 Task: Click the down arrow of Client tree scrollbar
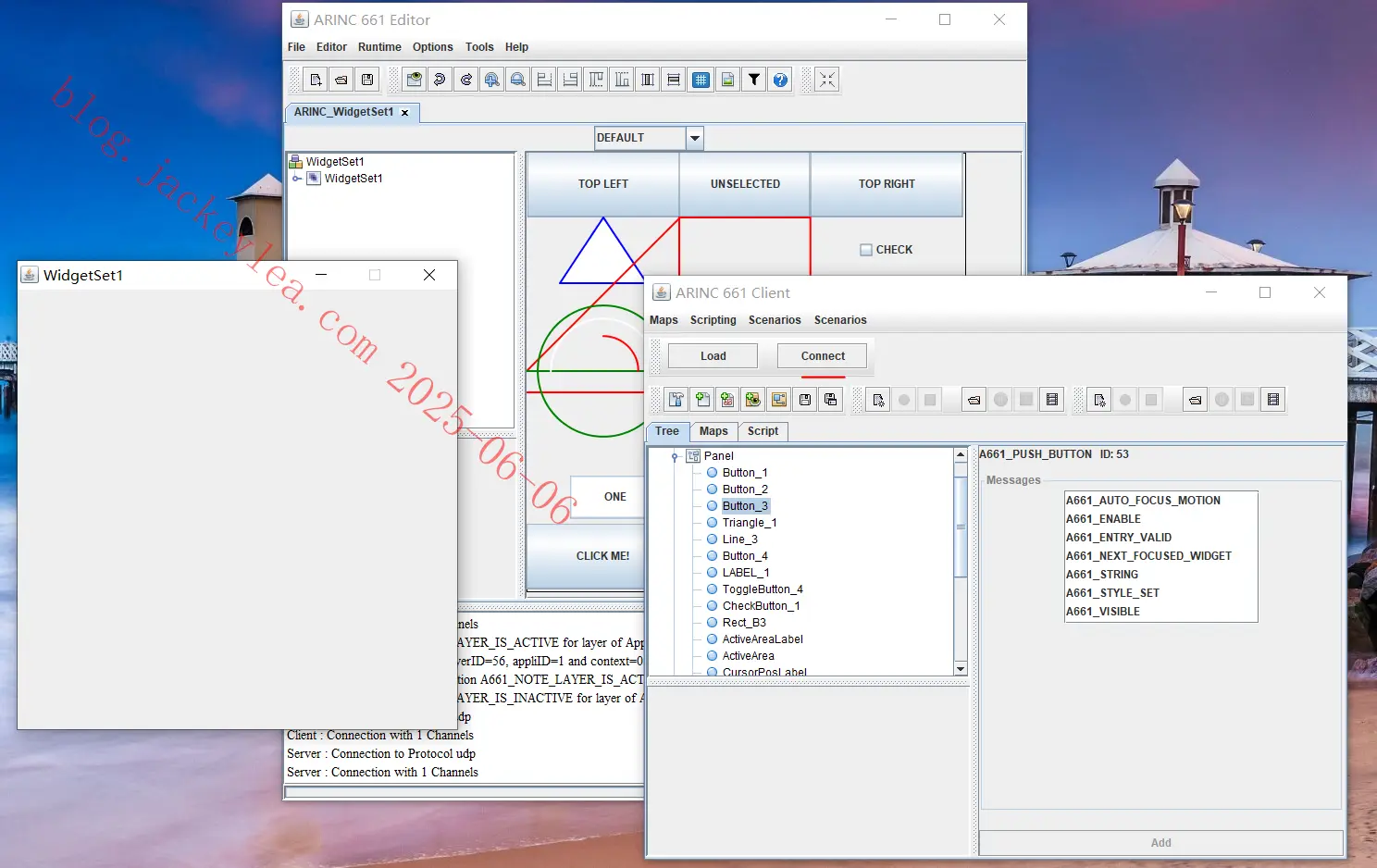[x=961, y=669]
